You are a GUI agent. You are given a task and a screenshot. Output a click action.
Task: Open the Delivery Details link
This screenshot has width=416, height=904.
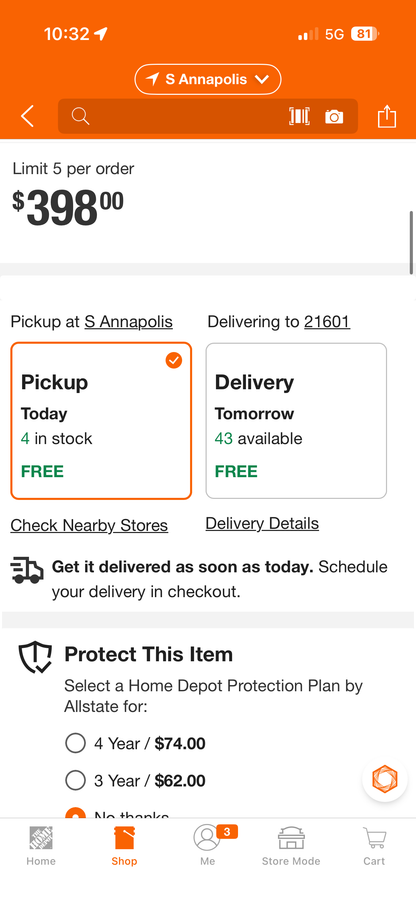tap(262, 523)
